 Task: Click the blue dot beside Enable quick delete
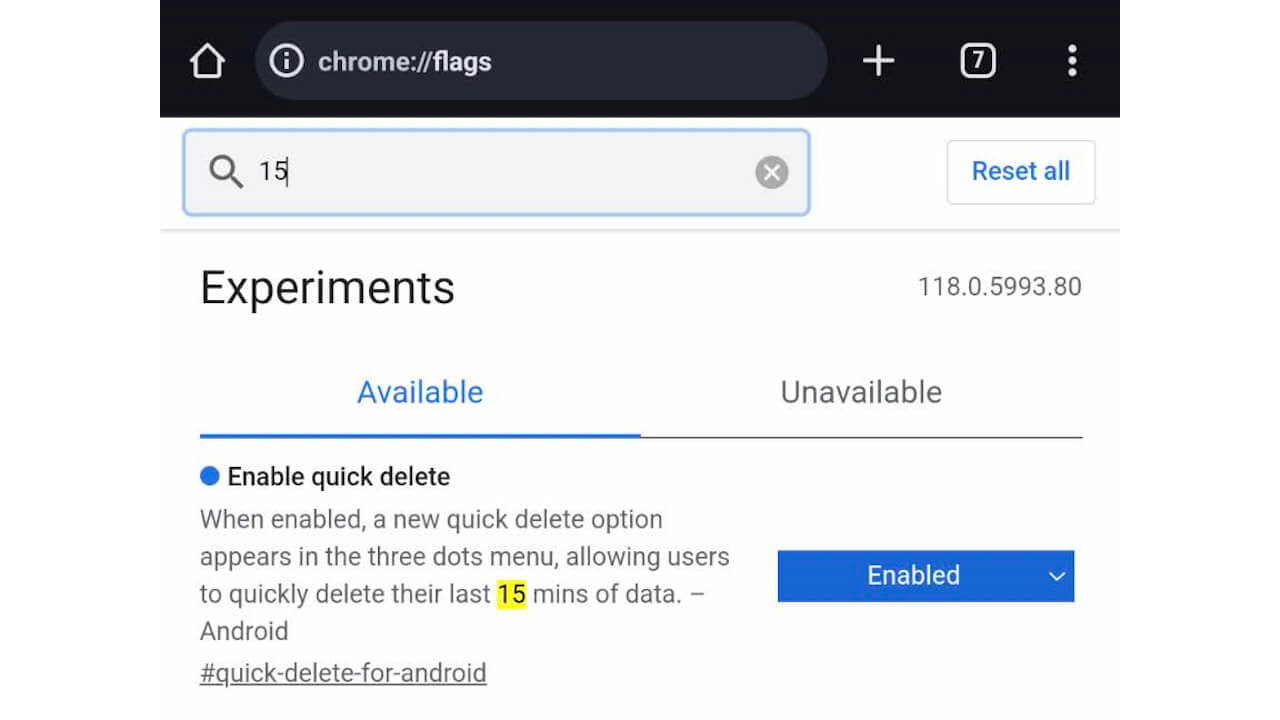tap(210, 476)
